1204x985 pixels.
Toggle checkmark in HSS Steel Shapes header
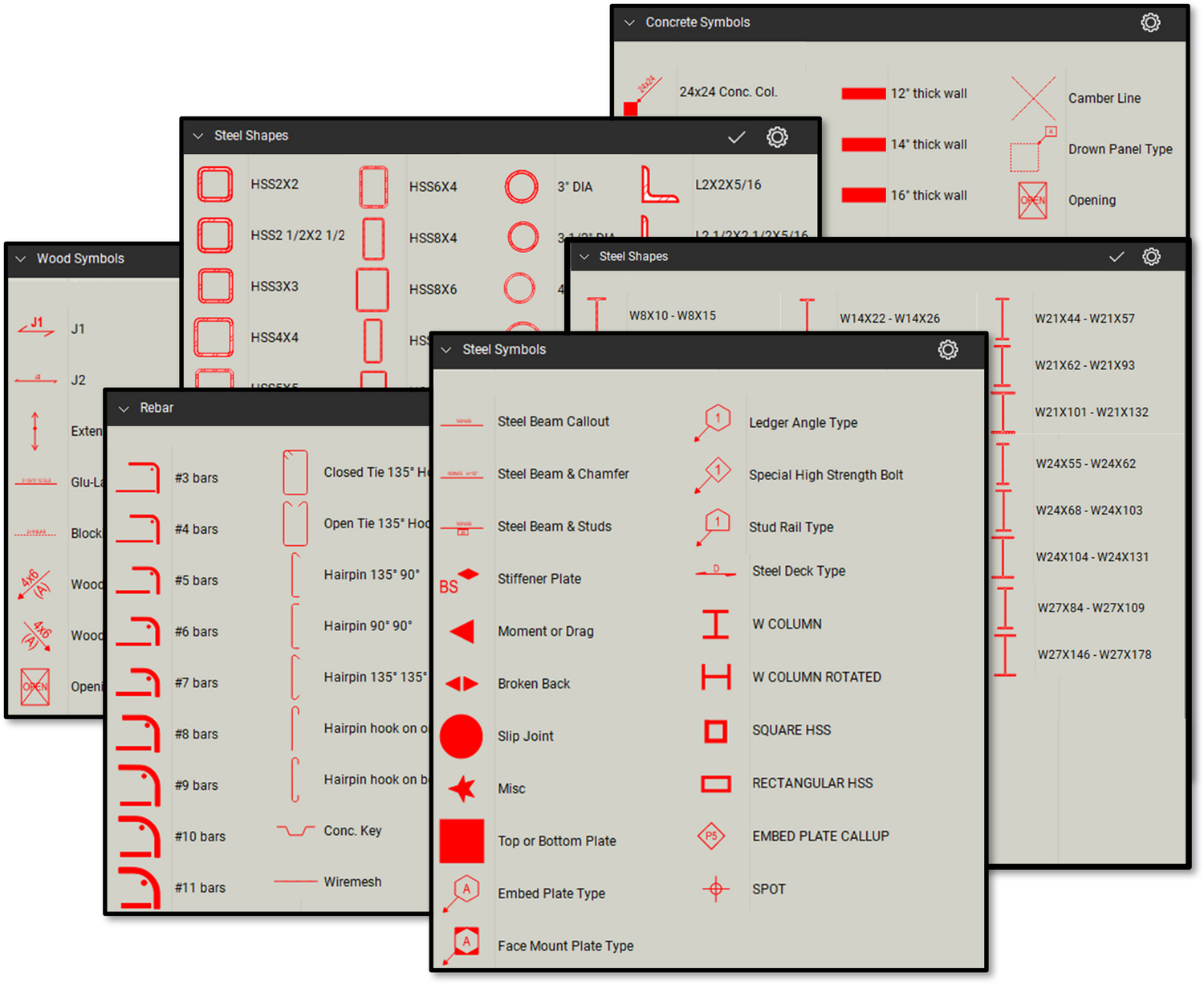point(736,137)
